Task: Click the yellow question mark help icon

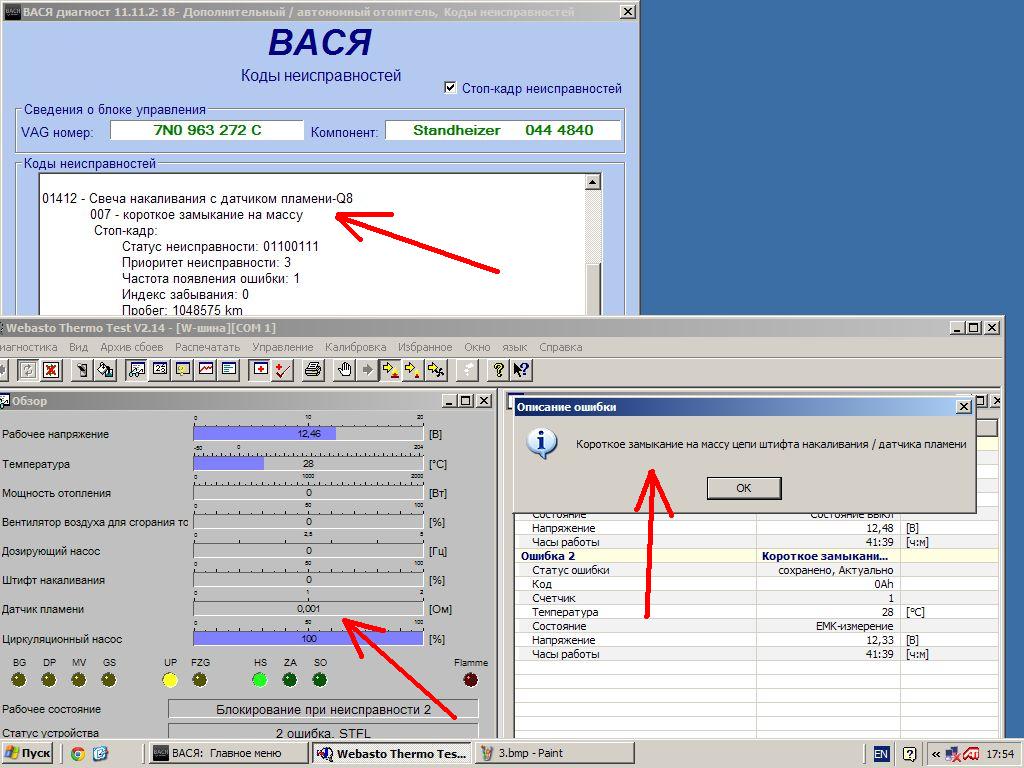Action: pos(498,370)
